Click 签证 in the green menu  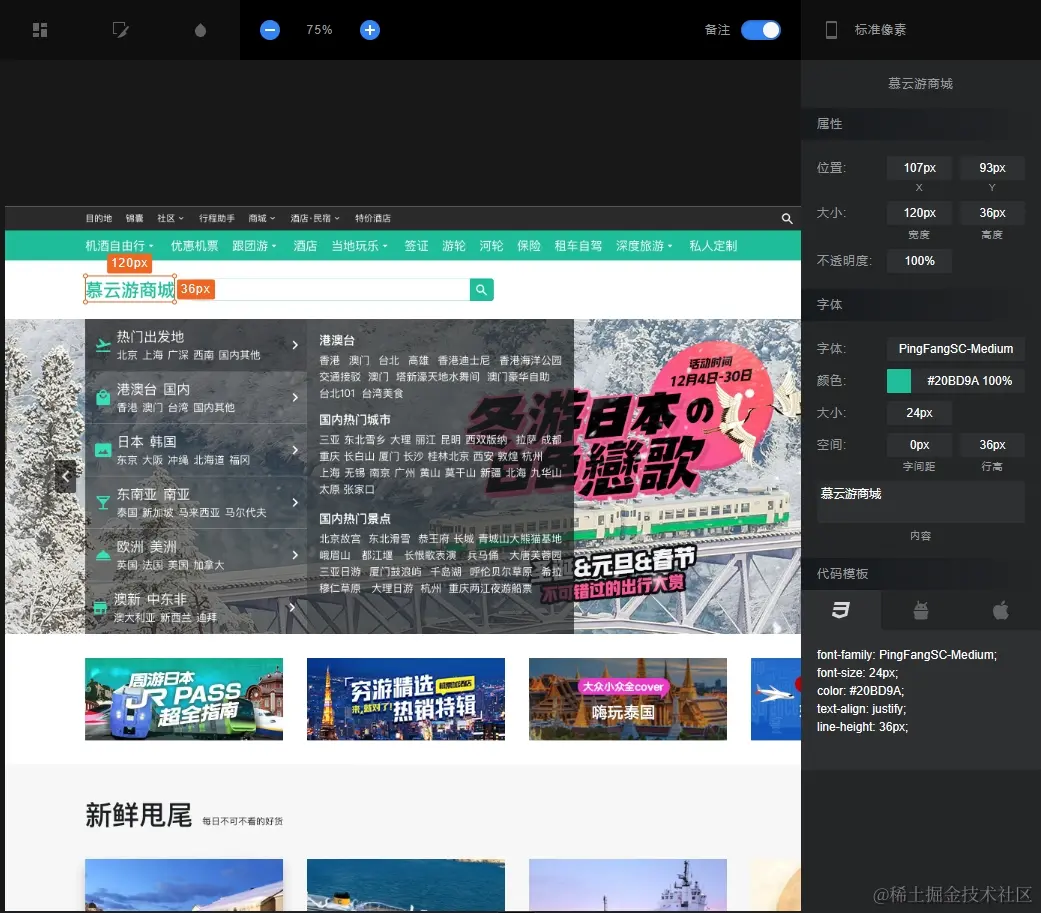(416, 246)
